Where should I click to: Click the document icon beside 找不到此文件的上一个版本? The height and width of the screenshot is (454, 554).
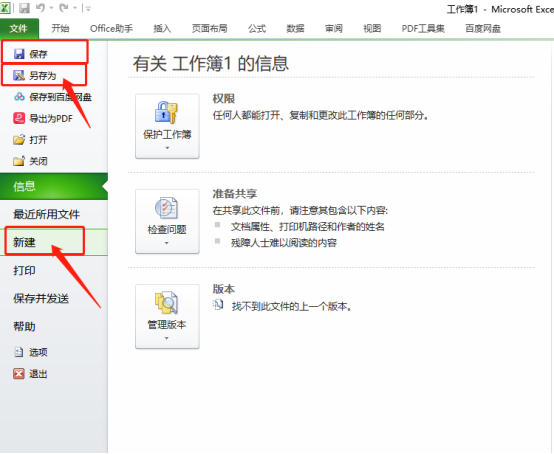coord(218,305)
